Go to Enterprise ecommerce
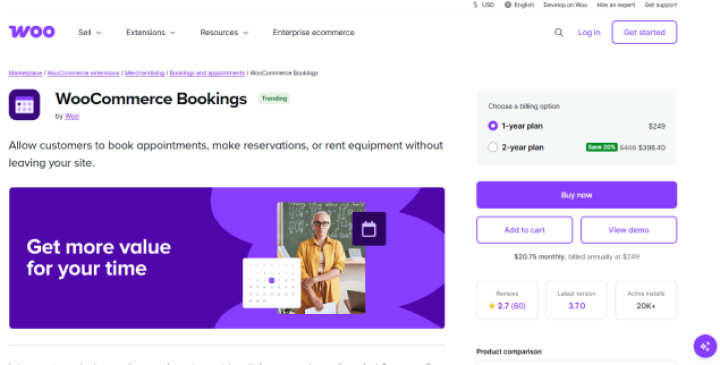 (314, 32)
